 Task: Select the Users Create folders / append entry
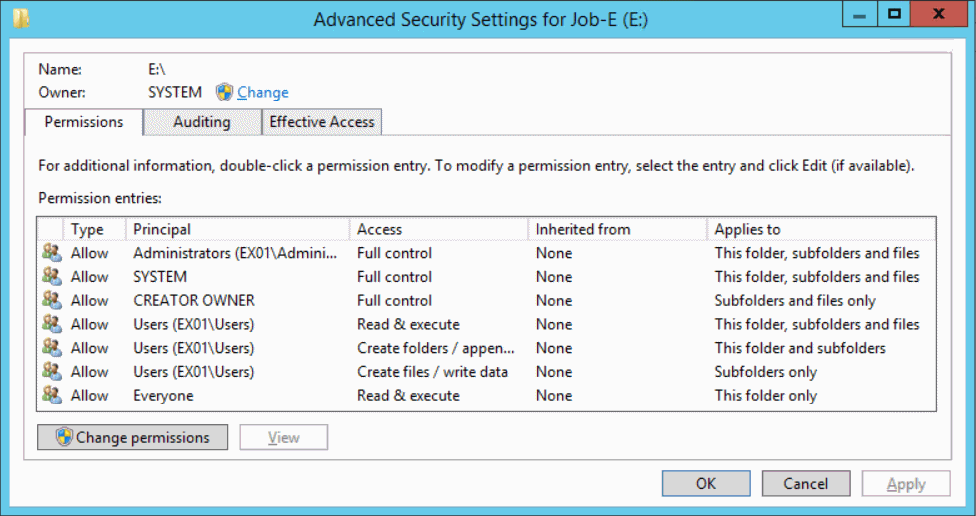[486, 348]
